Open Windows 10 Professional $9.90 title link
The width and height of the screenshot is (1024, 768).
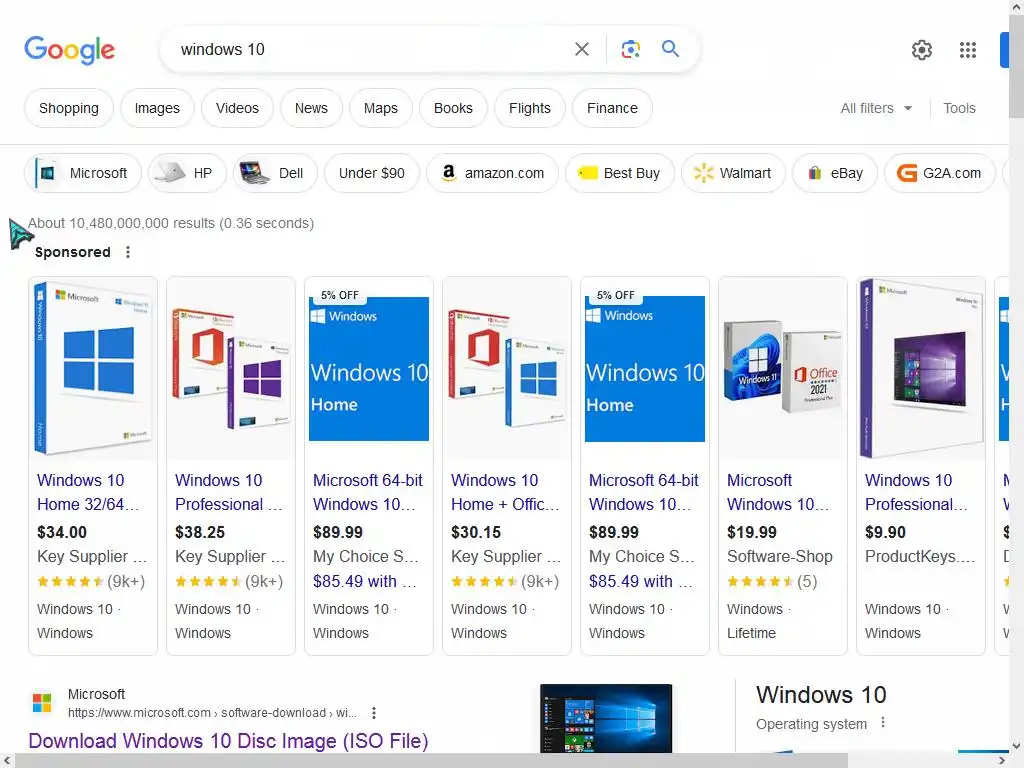coord(916,492)
